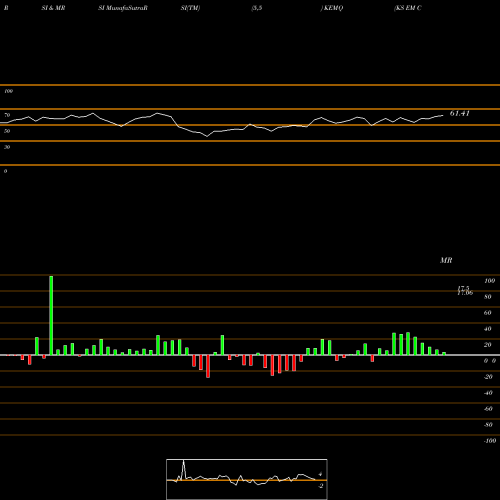Click the RSI panel 50 level label

(7, 131)
